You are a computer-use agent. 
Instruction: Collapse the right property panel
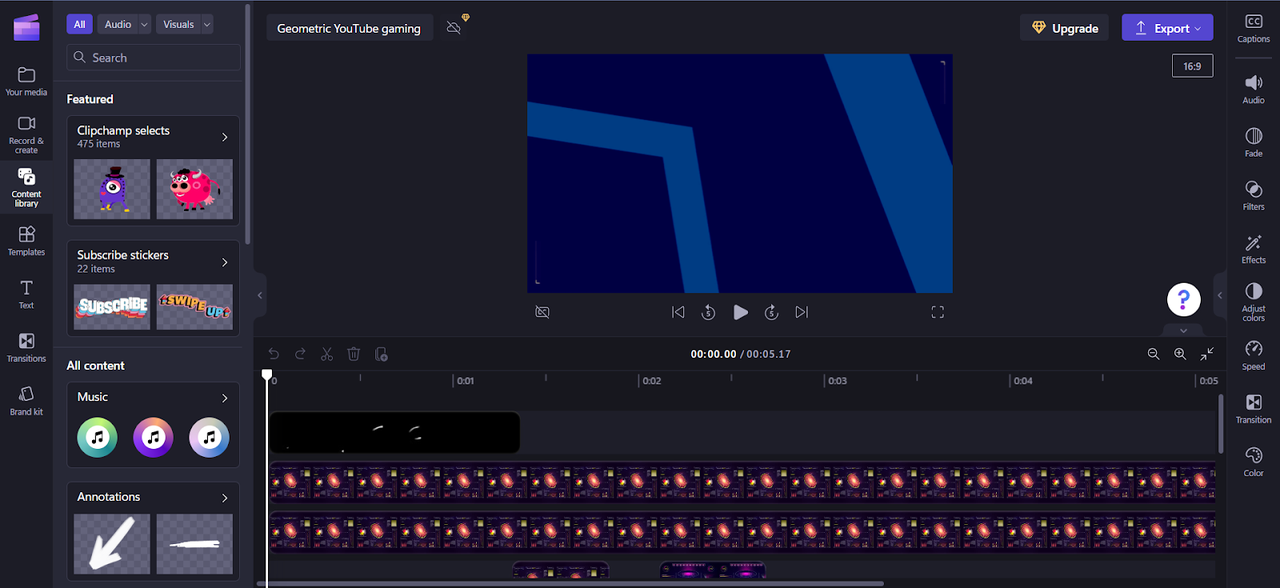(1220, 296)
